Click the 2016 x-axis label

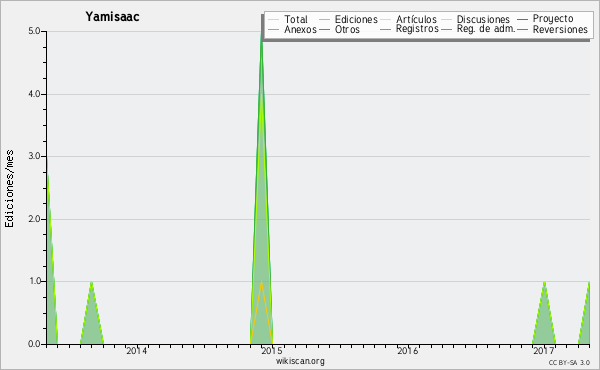pyautogui.click(x=408, y=350)
